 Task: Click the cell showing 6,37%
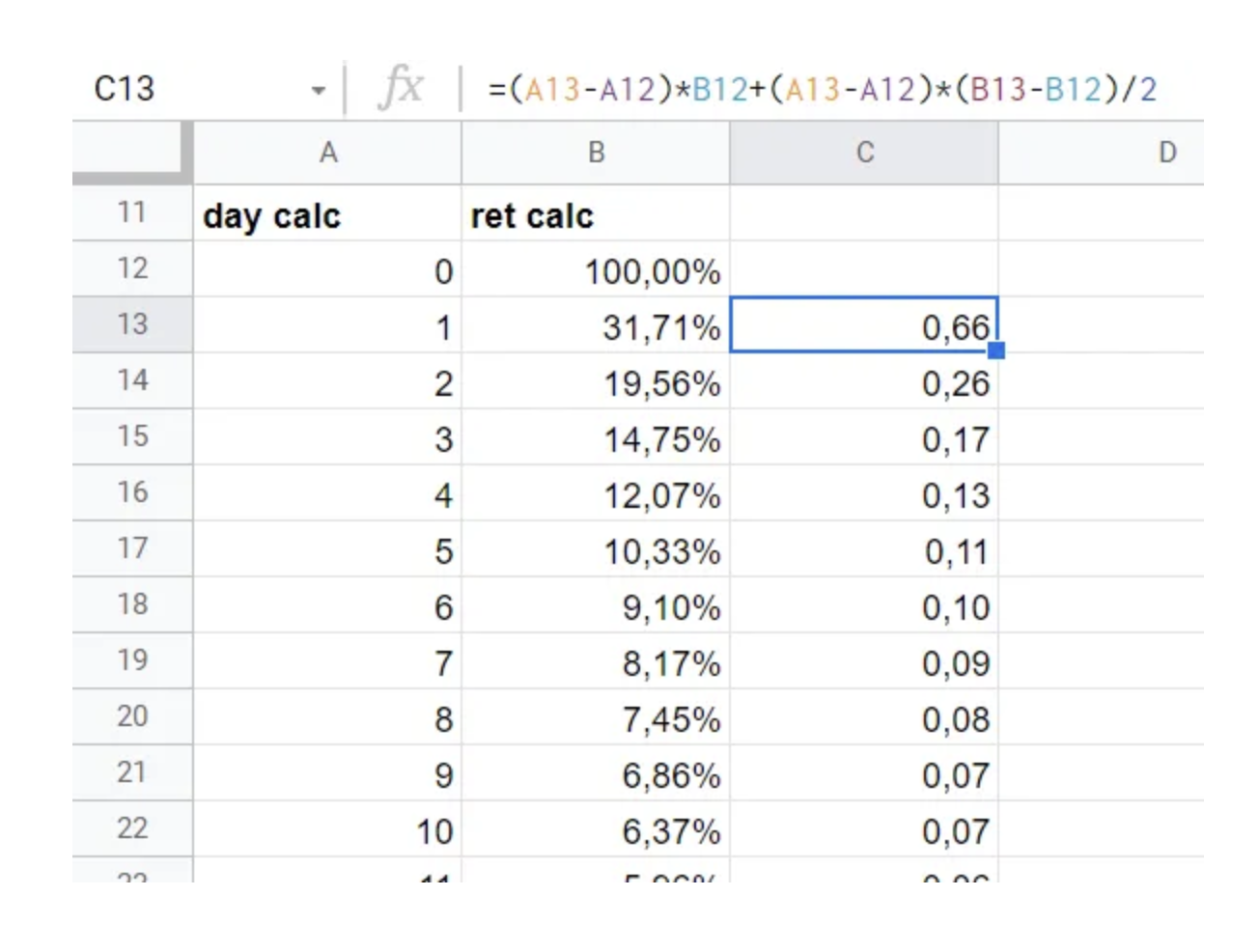coord(596,830)
